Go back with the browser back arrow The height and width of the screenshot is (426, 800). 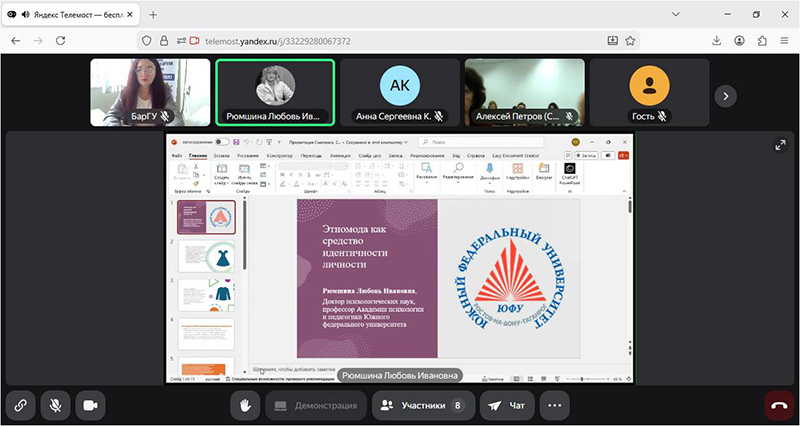[16, 40]
